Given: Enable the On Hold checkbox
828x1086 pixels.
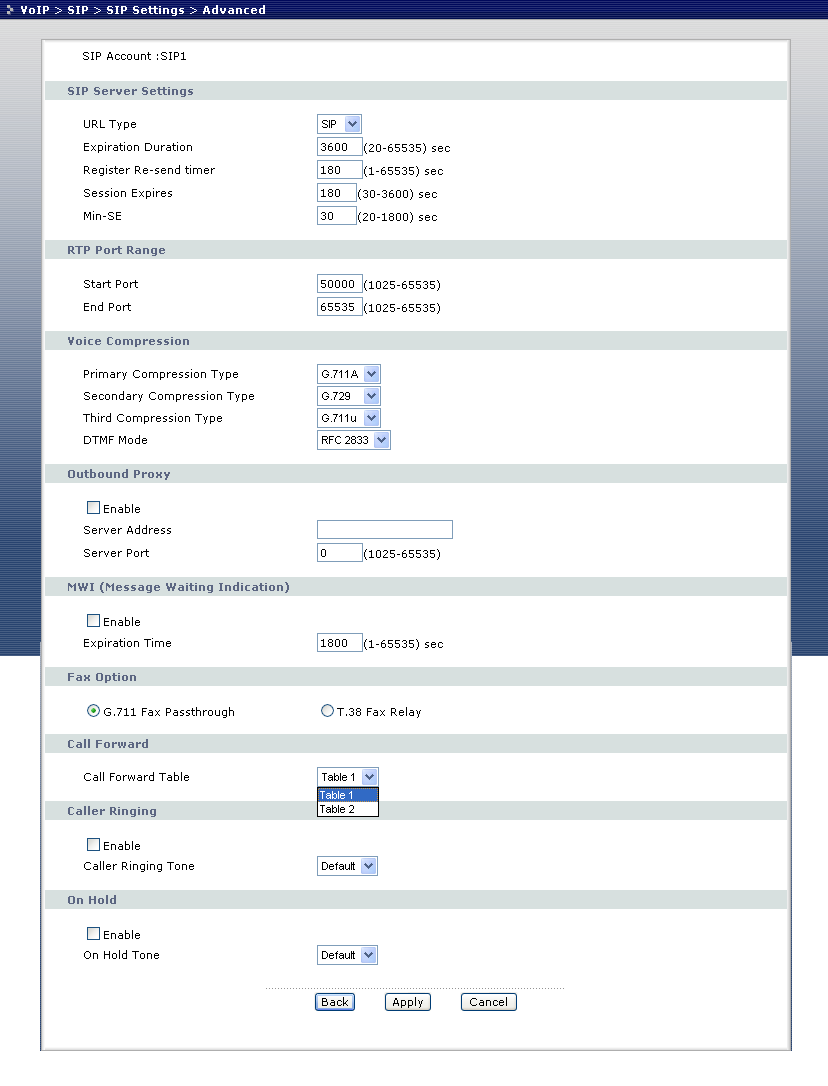Looking at the screenshot, I should coord(94,934).
